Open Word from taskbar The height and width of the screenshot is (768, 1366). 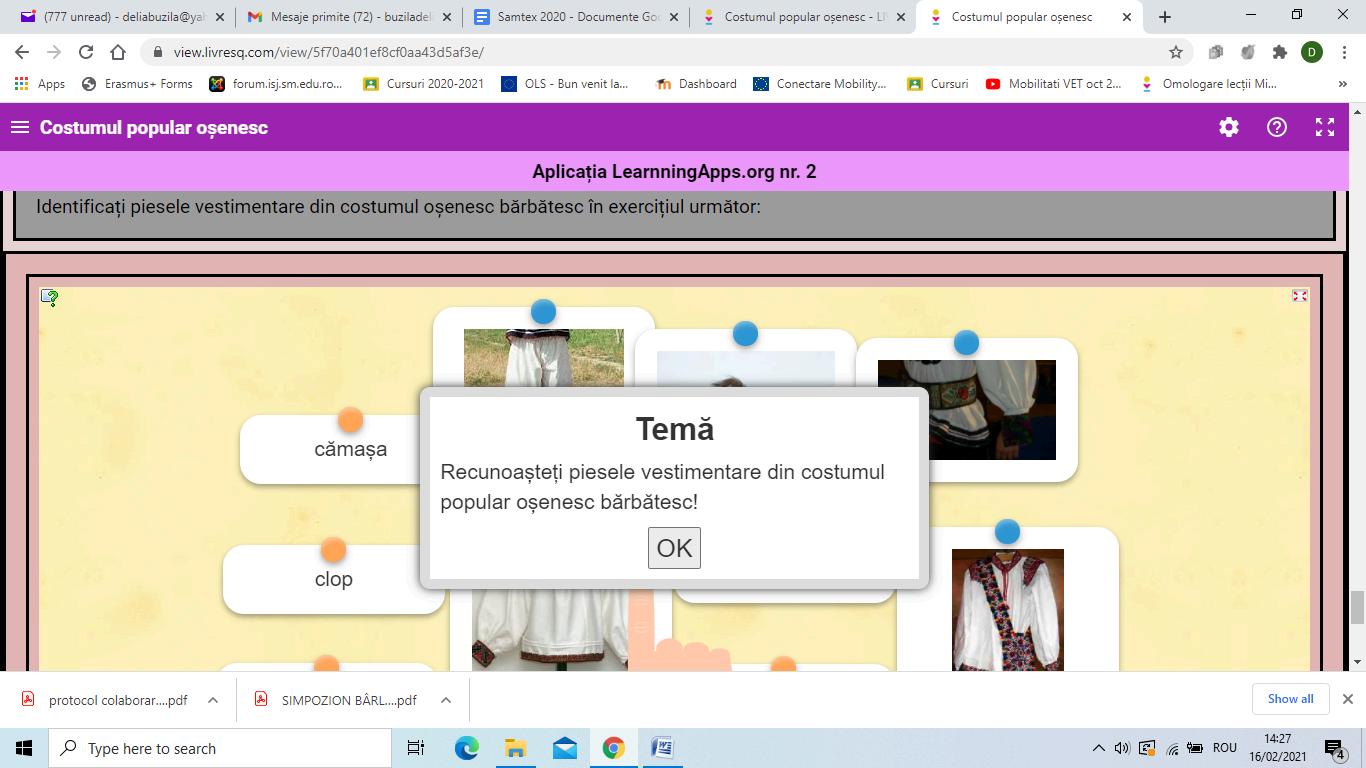[x=662, y=748]
